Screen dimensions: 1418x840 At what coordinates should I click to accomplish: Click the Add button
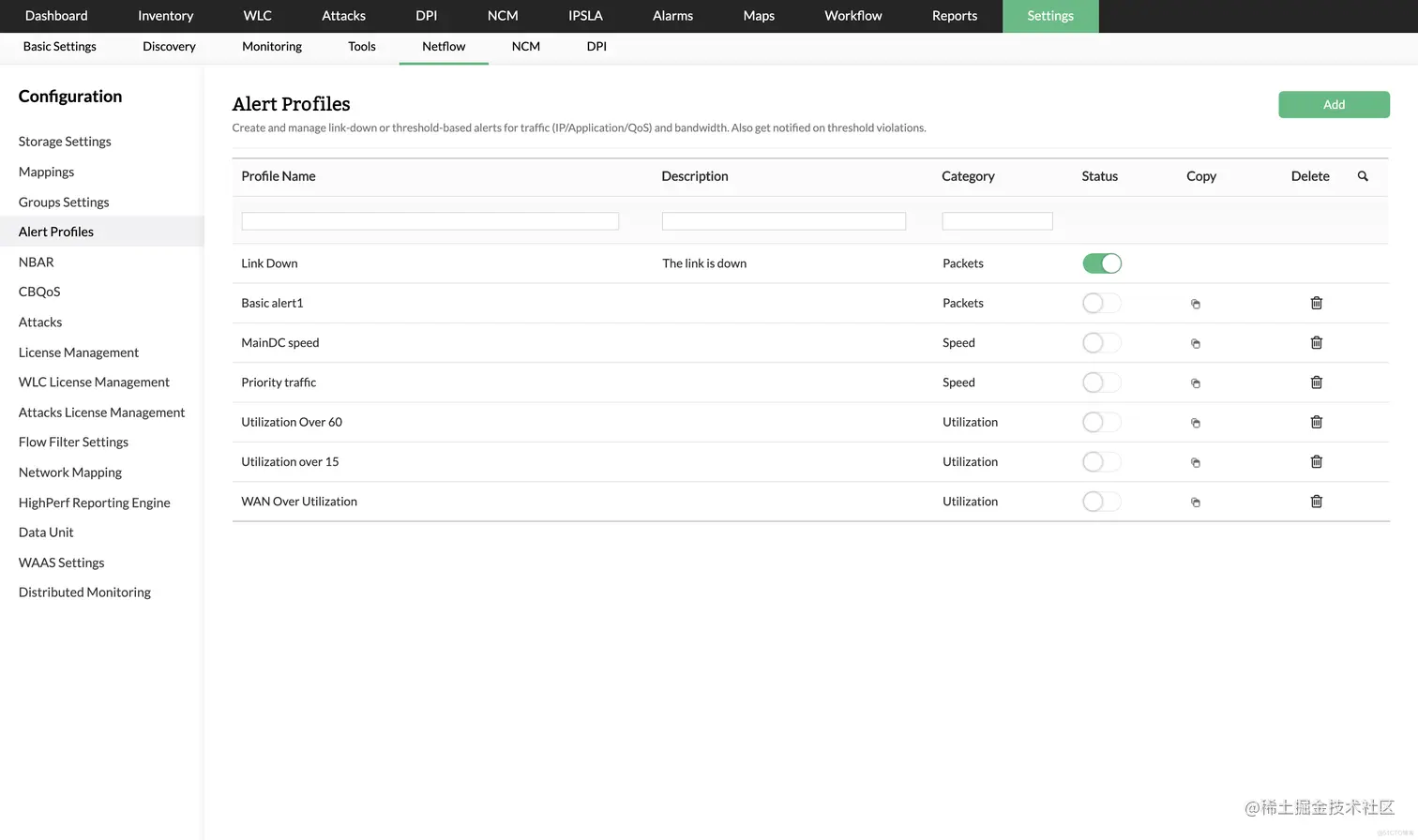1334,105
